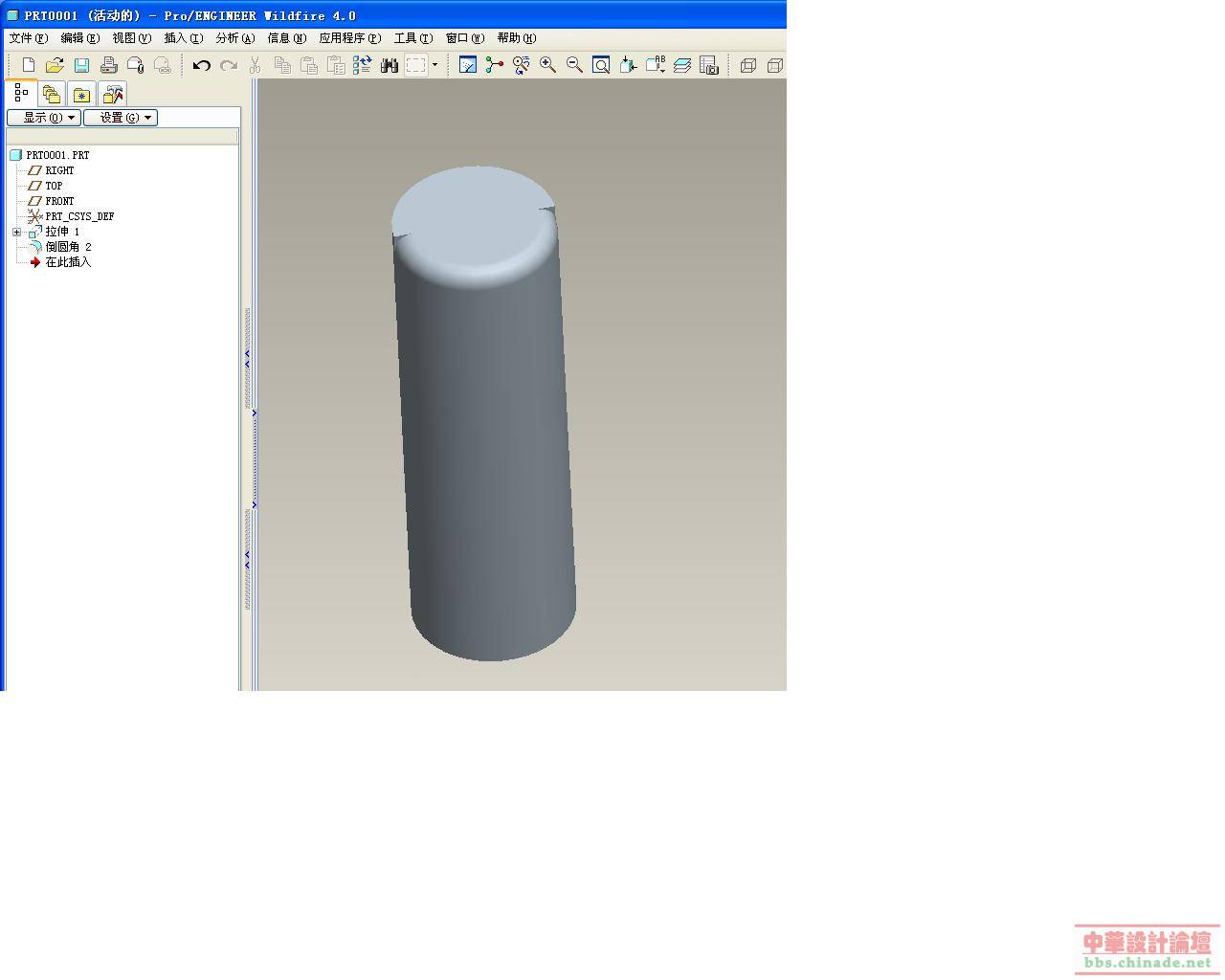Select the 倒圆角 2 feature in tree
This screenshot has height=980, width=1225.
click(68, 247)
